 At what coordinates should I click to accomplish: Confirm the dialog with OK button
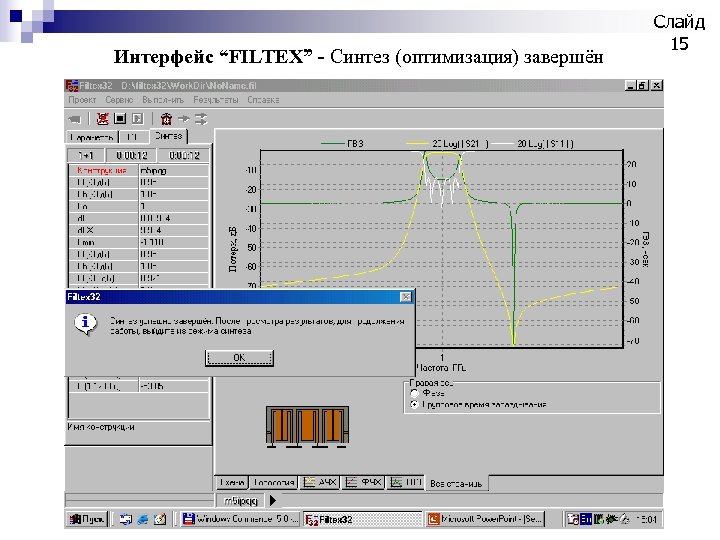coord(239,358)
